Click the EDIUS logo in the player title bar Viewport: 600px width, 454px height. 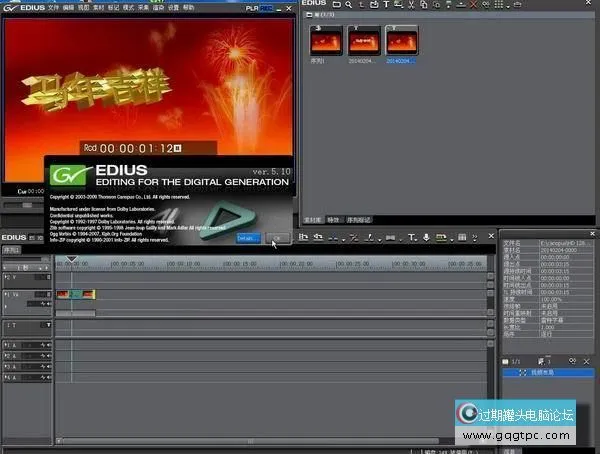click(24, 6)
